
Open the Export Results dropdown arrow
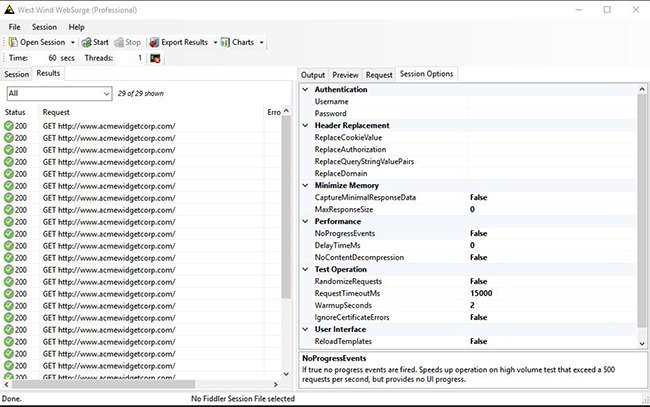click(x=215, y=42)
